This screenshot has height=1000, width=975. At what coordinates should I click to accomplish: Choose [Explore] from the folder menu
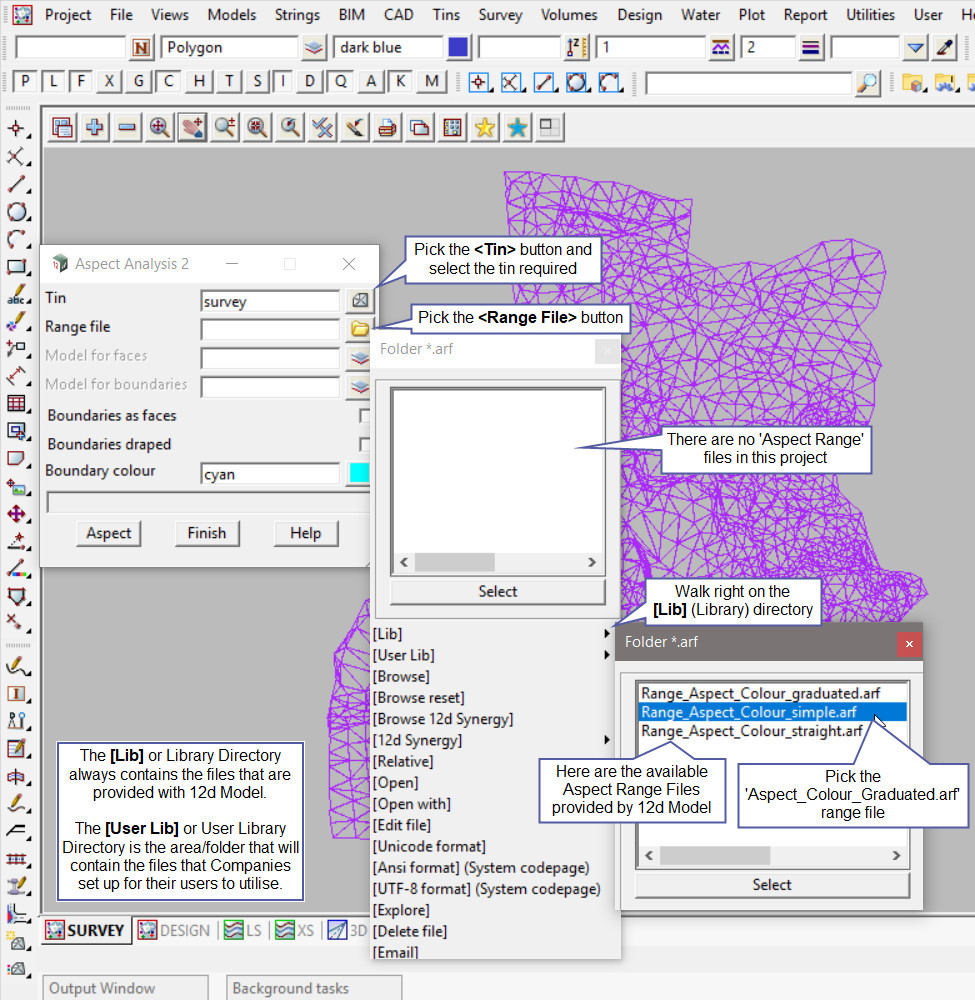[x=401, y=910]
